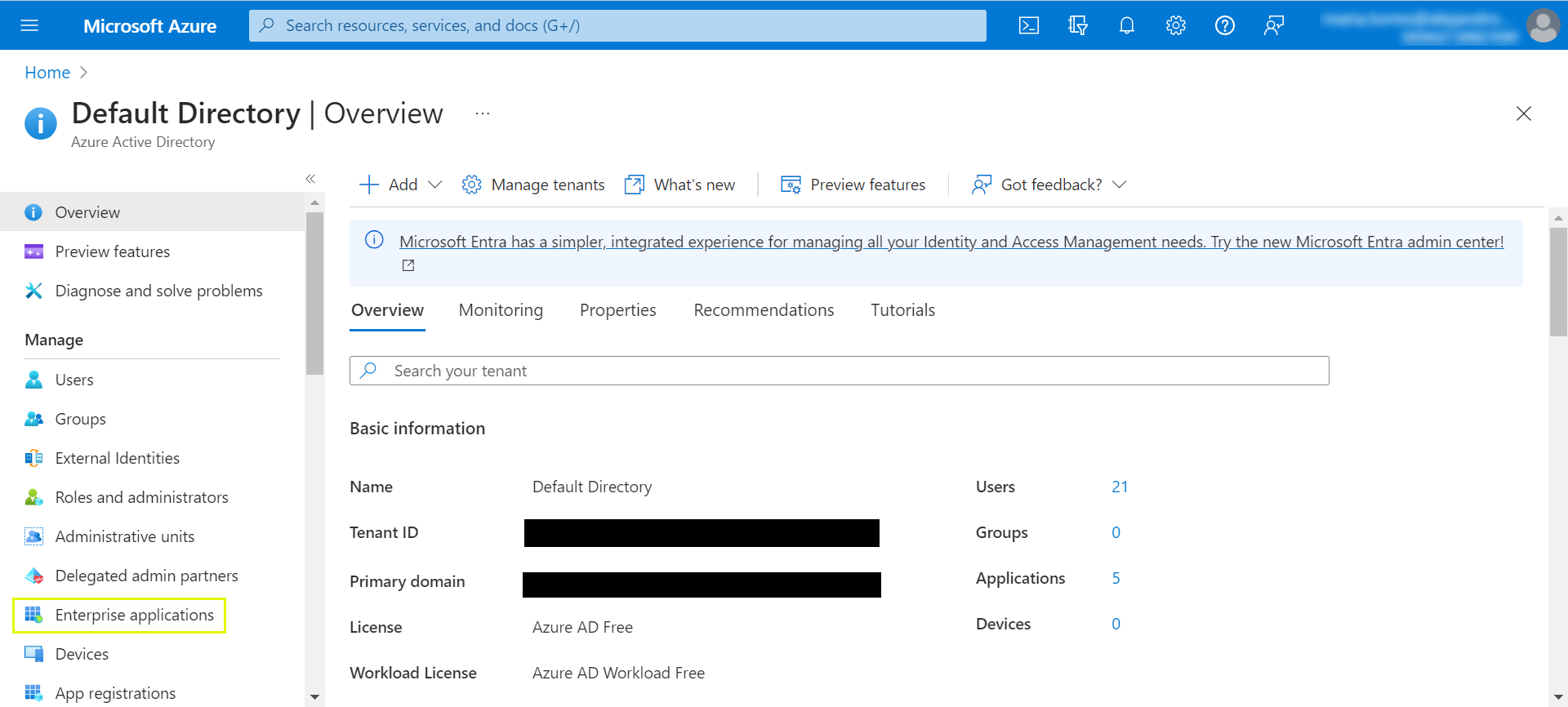The height and width of the screenshot is (707, 1568).
Task: Go to Home breadcrumb
Action: coord(47,73)
